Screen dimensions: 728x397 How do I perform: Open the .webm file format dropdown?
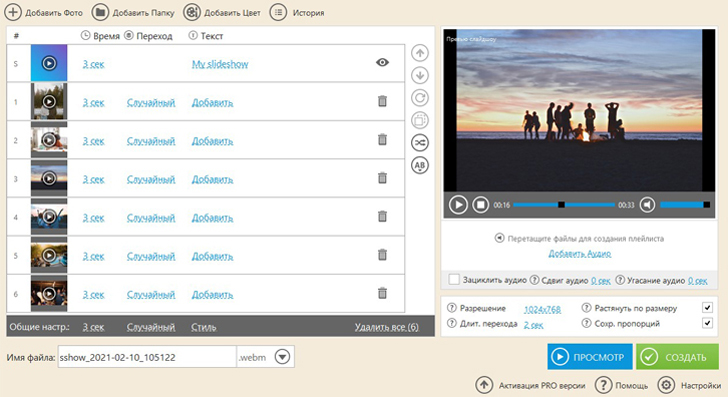click(282, 357)
